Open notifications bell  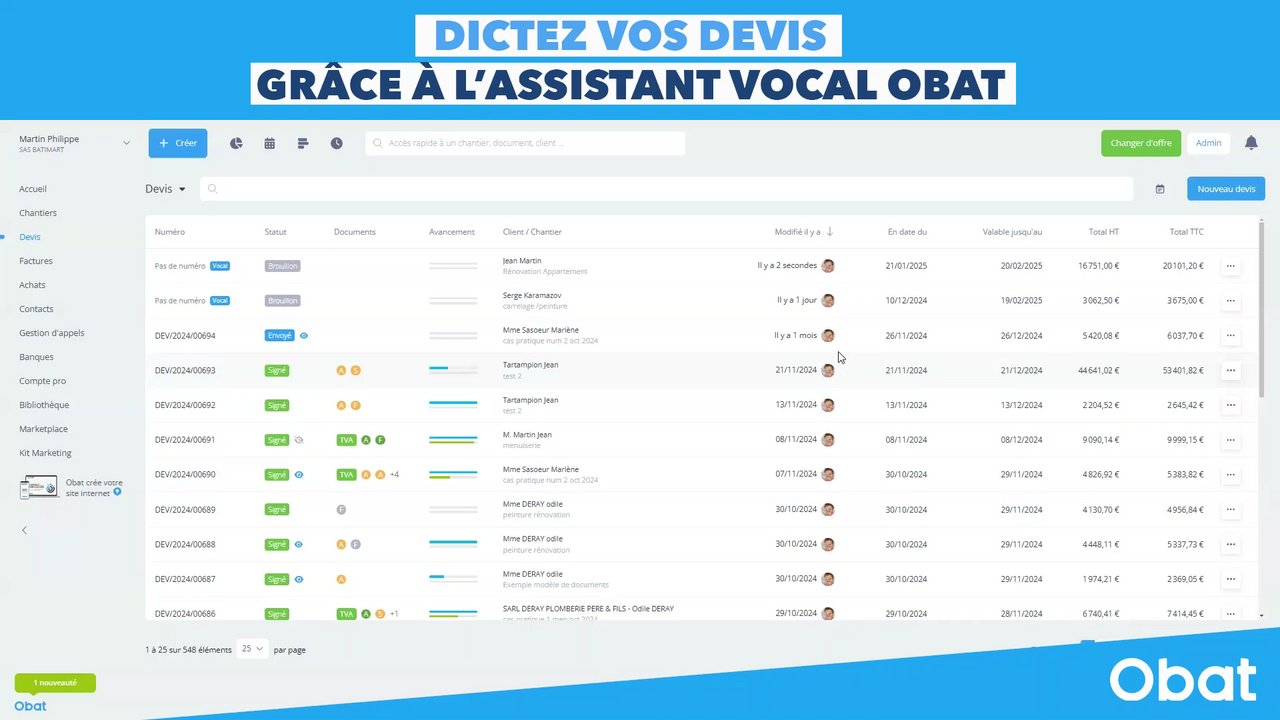(x=1251, y=143)
